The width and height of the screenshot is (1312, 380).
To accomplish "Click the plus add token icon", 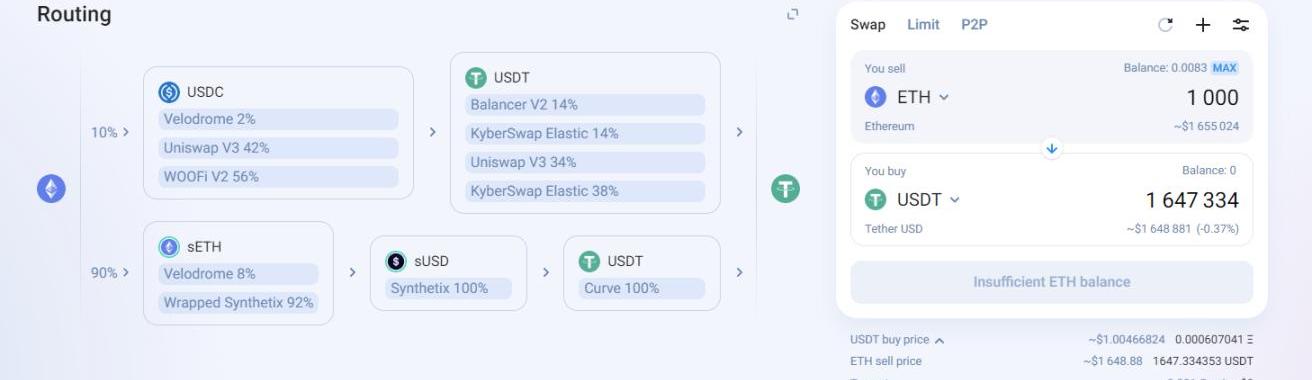I will click(x=1203, y=25).
